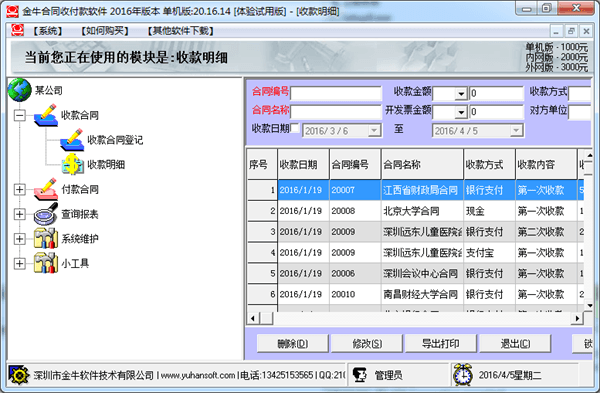This screenshot has width=600, height=393.
Task: Click the 开发票金额 value input field
Action: 496,112
